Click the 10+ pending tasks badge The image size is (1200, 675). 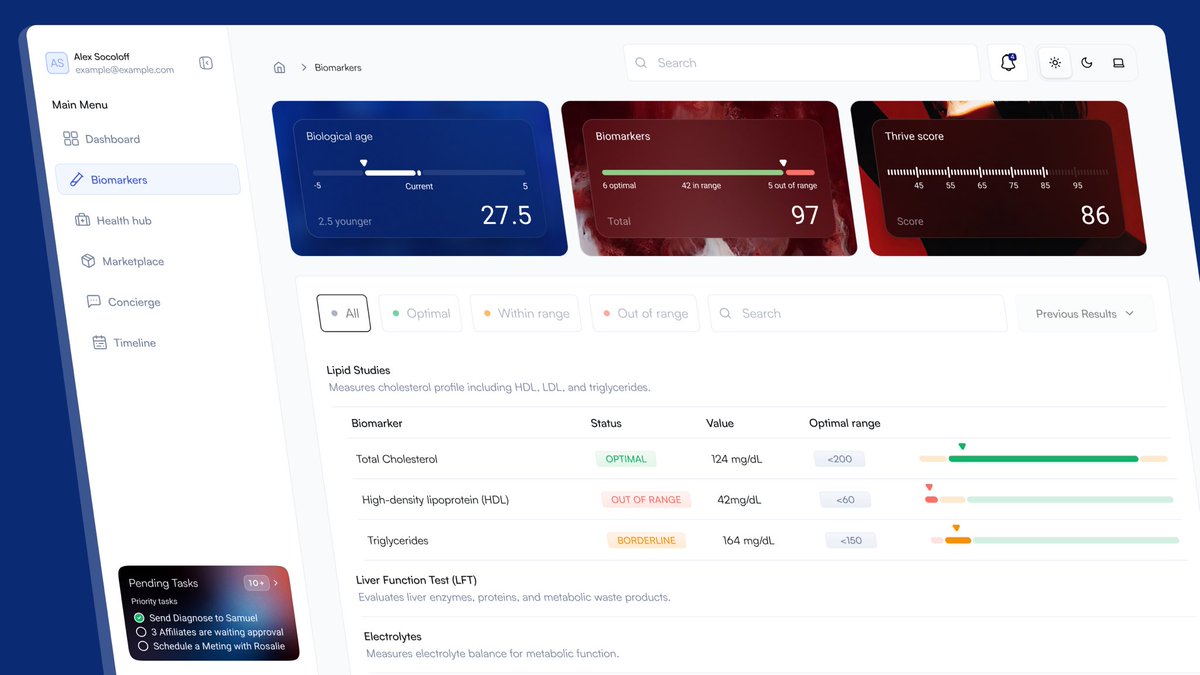tap(256, 583)
